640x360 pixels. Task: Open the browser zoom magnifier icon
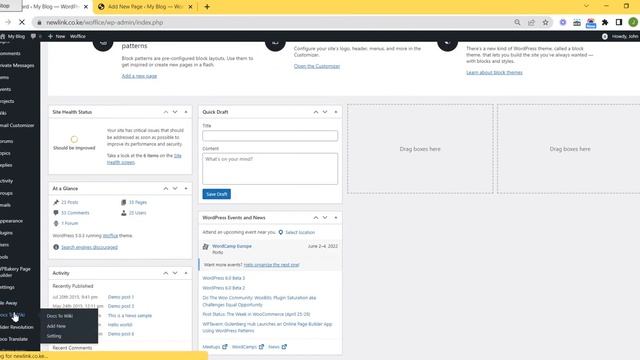point(517,22)
